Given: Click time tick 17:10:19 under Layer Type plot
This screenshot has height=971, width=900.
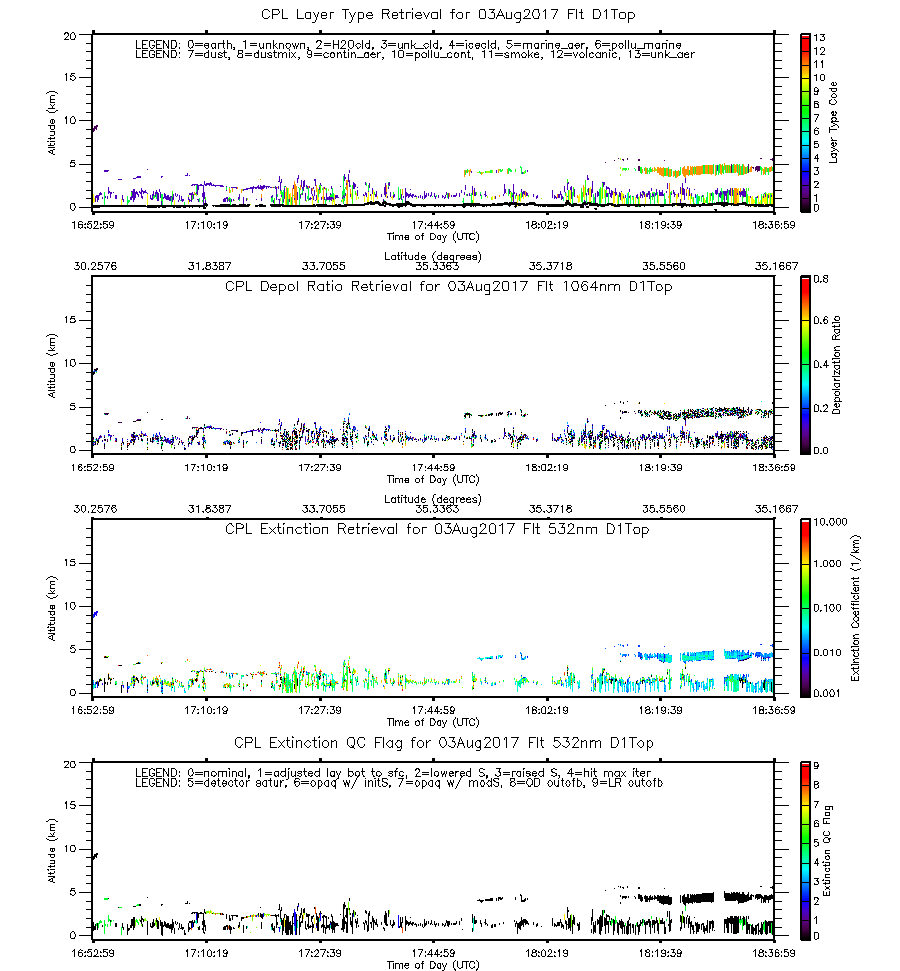Looking at the screenshot, I should coord(206,225).
